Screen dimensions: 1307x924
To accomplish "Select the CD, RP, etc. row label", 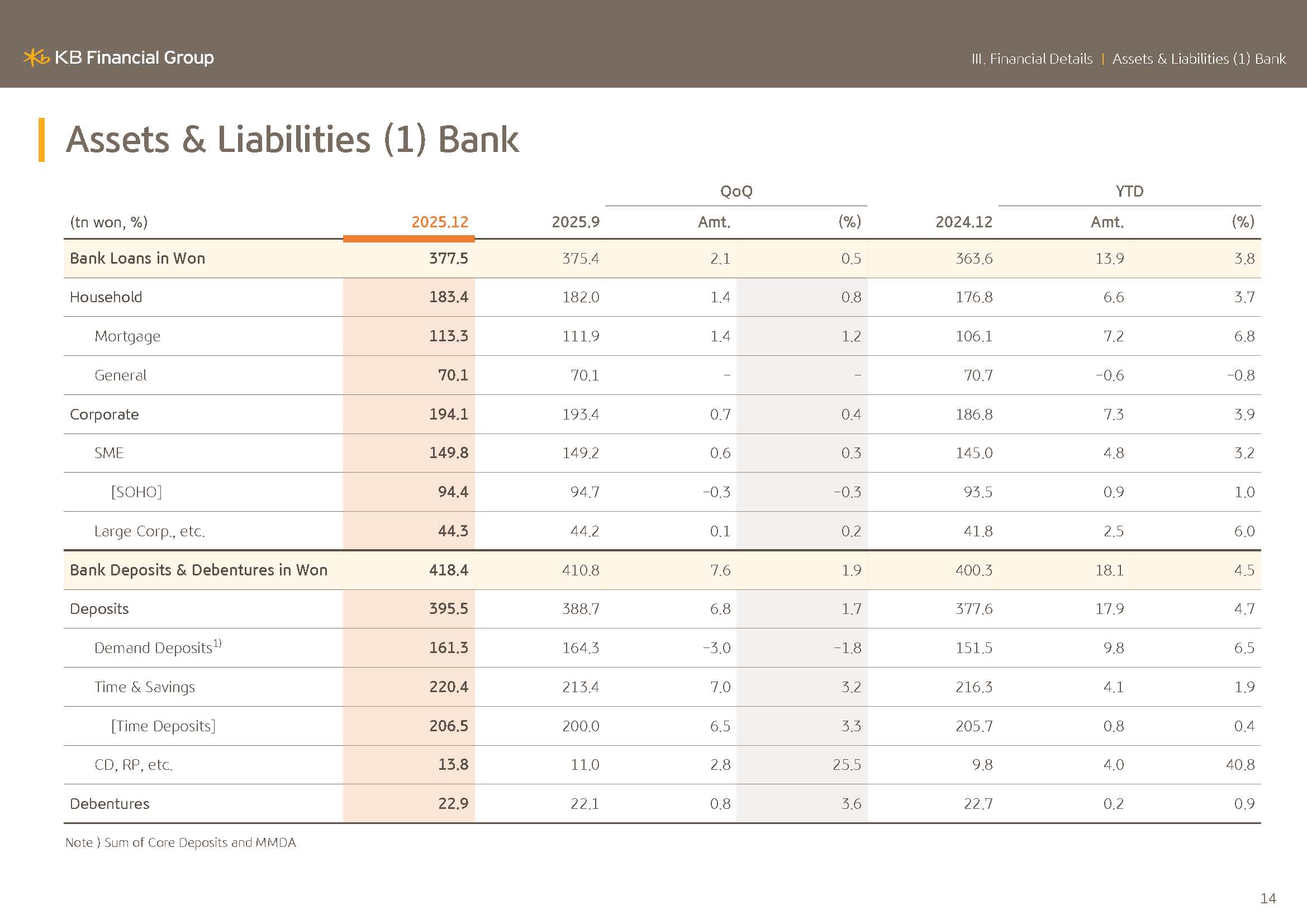I will pos(133,765).
